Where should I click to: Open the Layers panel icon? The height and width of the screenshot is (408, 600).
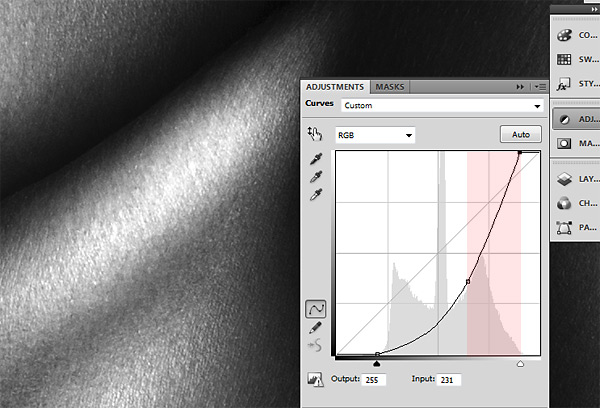[x=564, y=179]
